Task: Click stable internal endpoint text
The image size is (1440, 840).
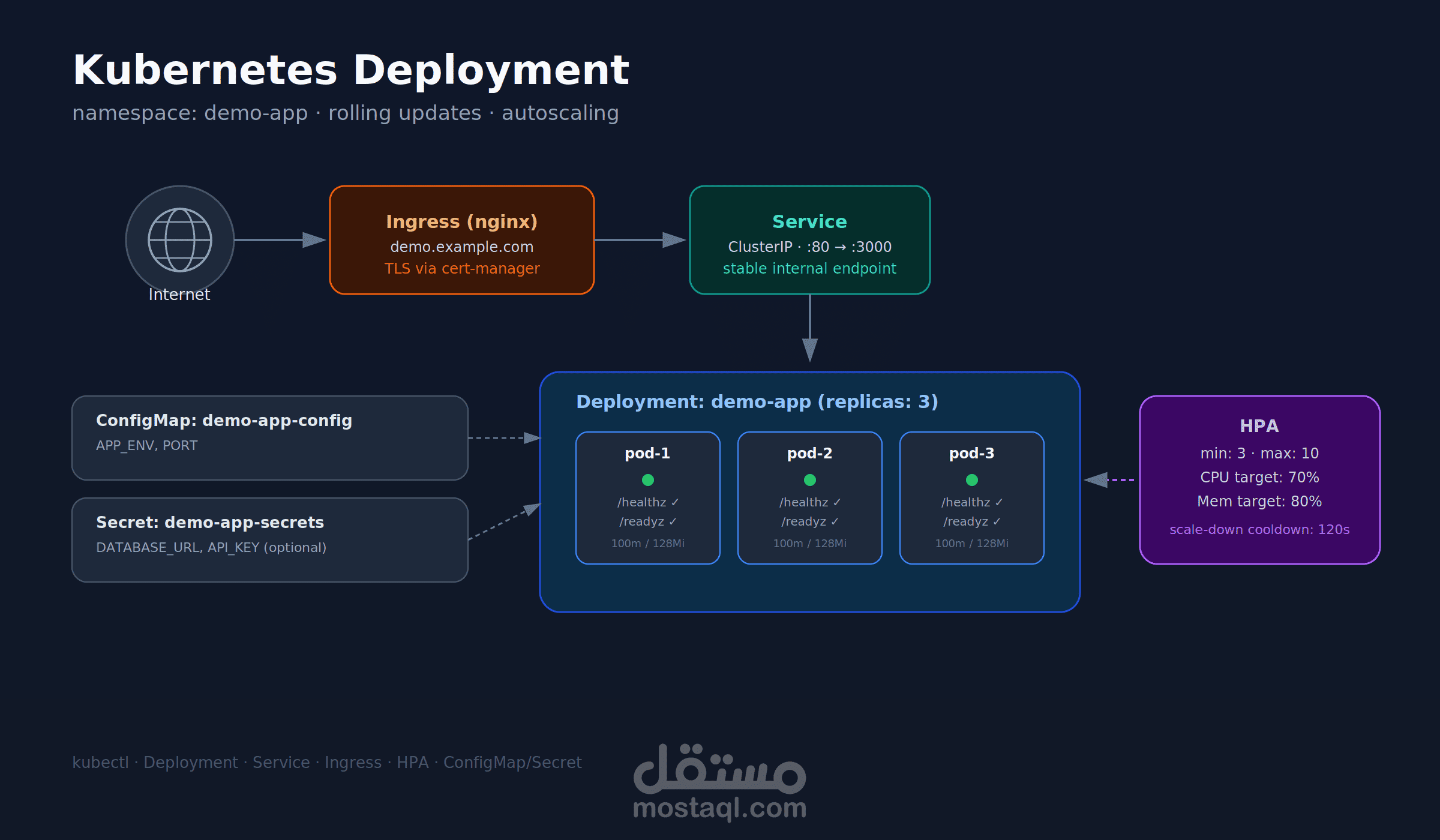Action: click(810, 268)
